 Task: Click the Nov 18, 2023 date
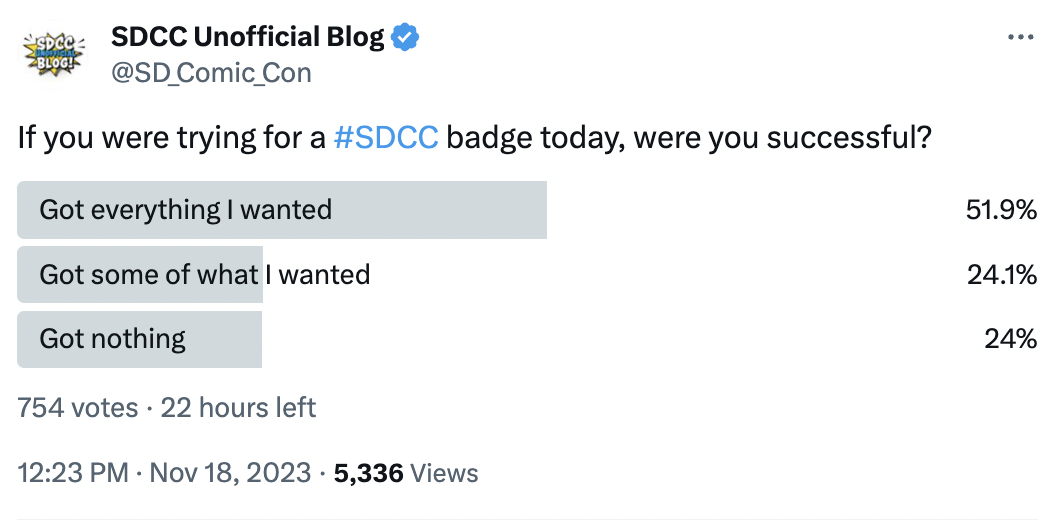coord(230,473)
